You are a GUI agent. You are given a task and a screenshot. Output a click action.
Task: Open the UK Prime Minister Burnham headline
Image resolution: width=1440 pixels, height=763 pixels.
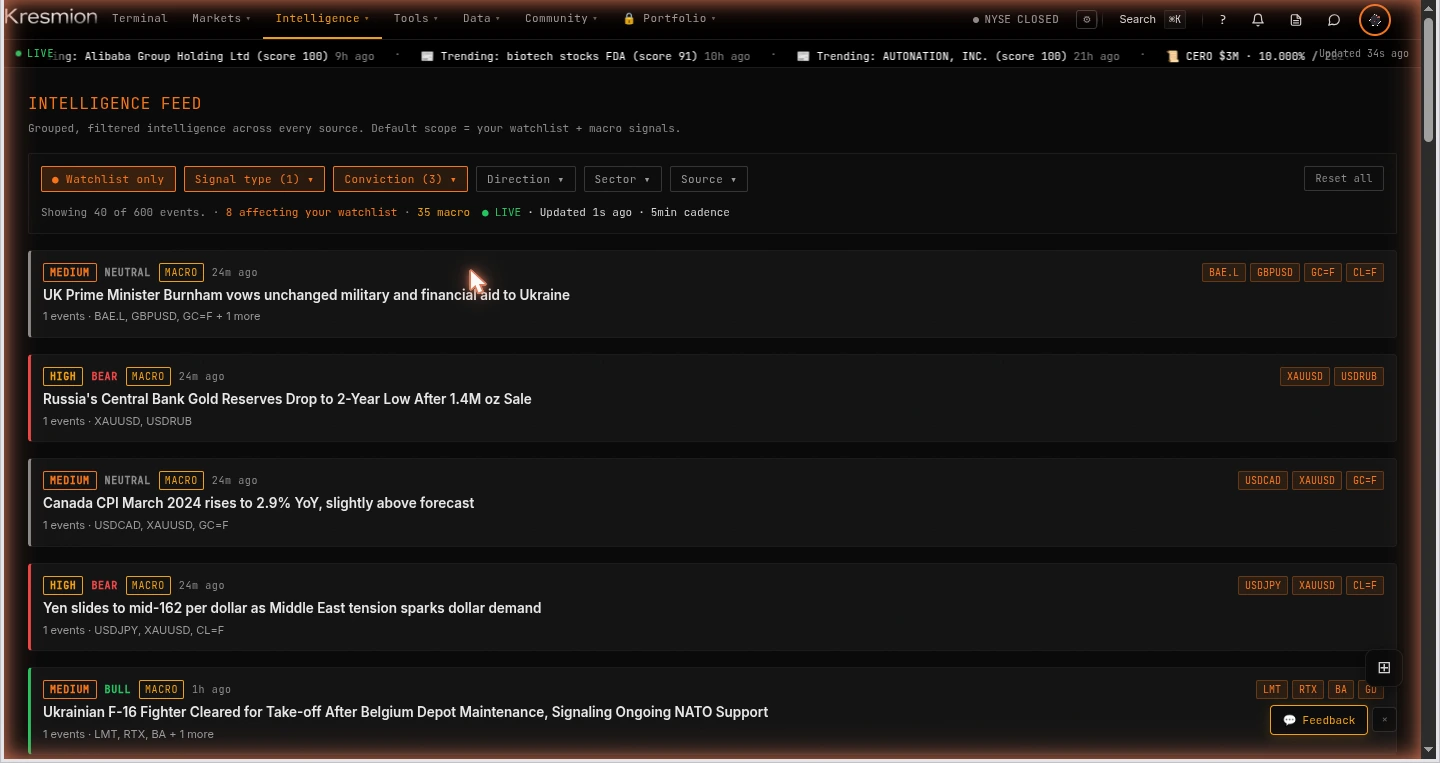[306, 295]
